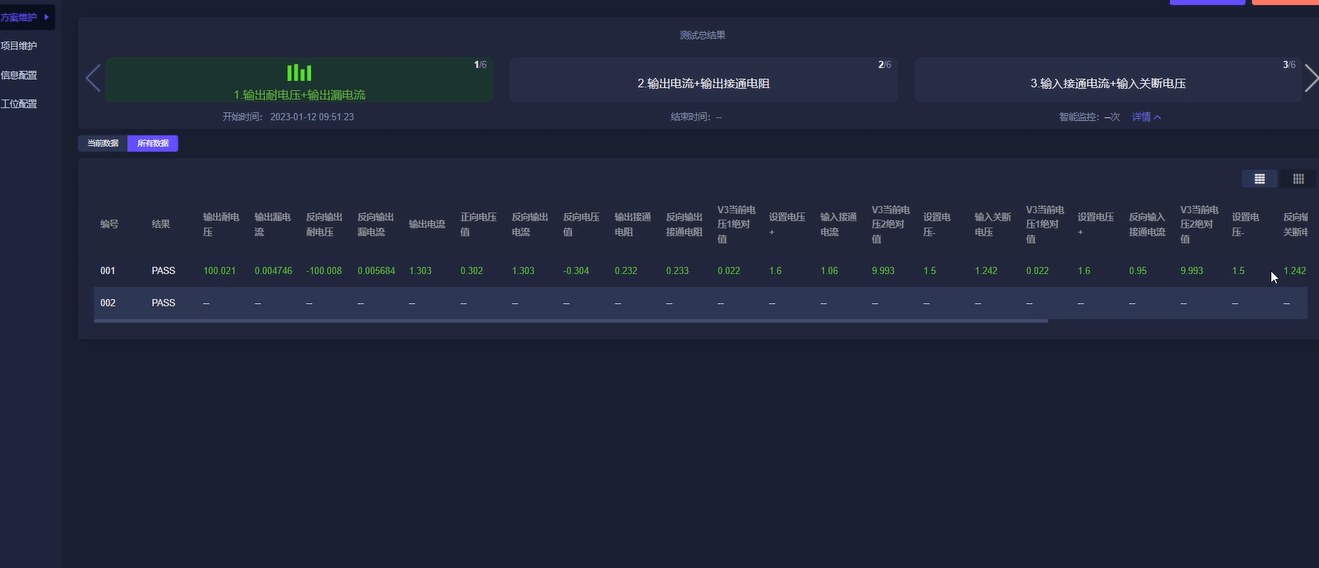
Task: Click the left carousel arrow for test steps
Action: pos(93,78)
